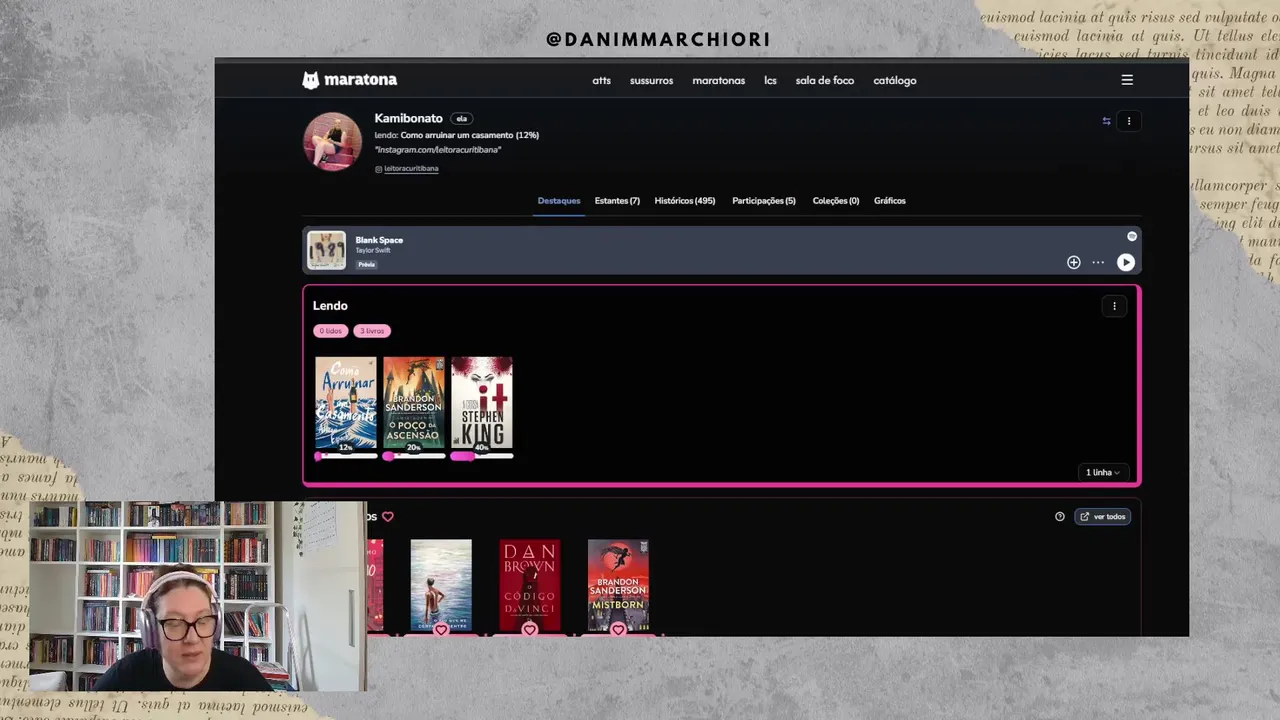
Task: Click the Lendo section heading
Action: 330,306
